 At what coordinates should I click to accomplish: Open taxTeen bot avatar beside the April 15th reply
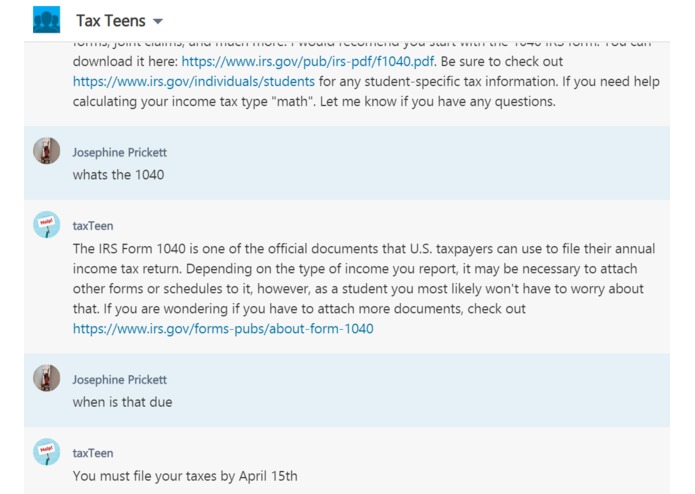point(47,451)
